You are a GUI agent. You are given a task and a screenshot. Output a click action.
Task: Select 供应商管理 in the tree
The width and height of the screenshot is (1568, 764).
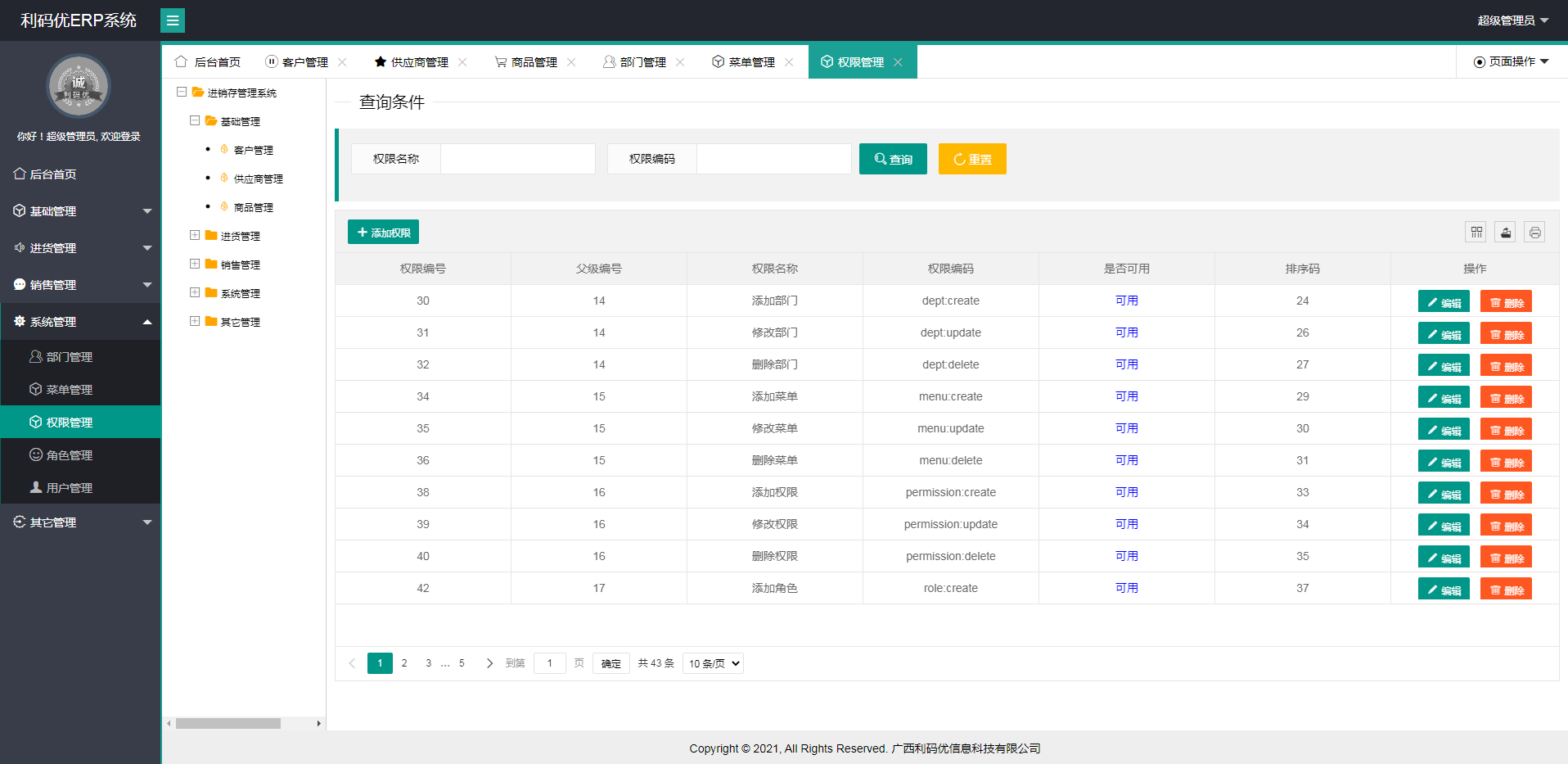[x=259, y=179]
